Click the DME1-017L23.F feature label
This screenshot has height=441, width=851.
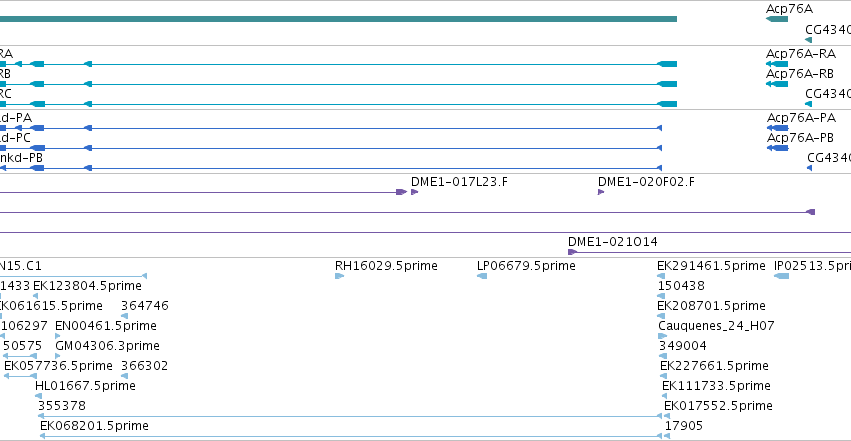[459, 182]
